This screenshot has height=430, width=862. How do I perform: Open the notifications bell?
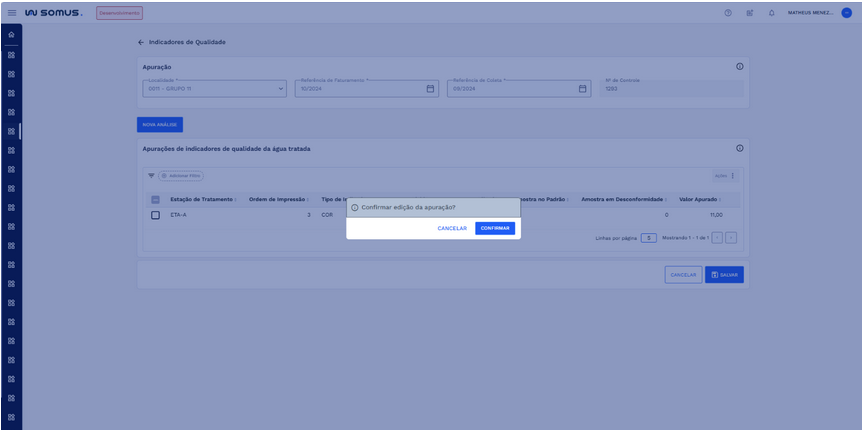pos(771,13)
